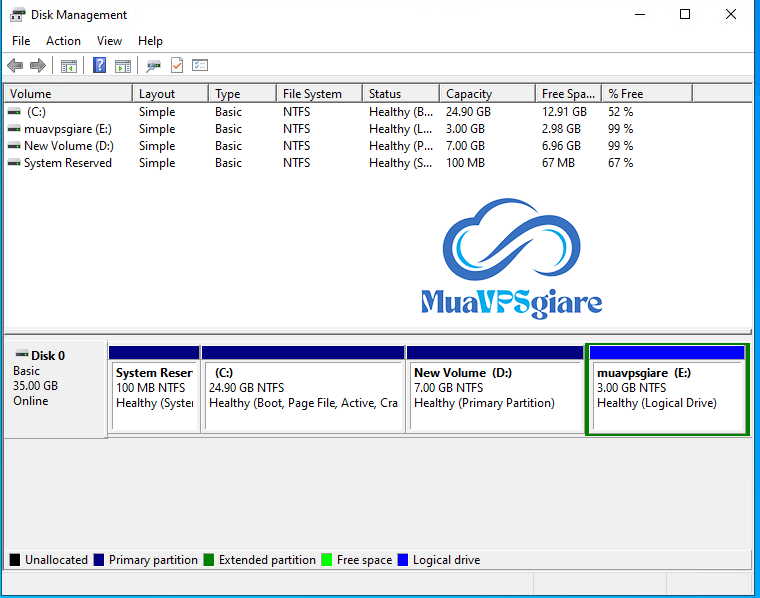Click the Back arrow toolbar icon
This screenshot has width=760, height=598.
tap(15, 66)
